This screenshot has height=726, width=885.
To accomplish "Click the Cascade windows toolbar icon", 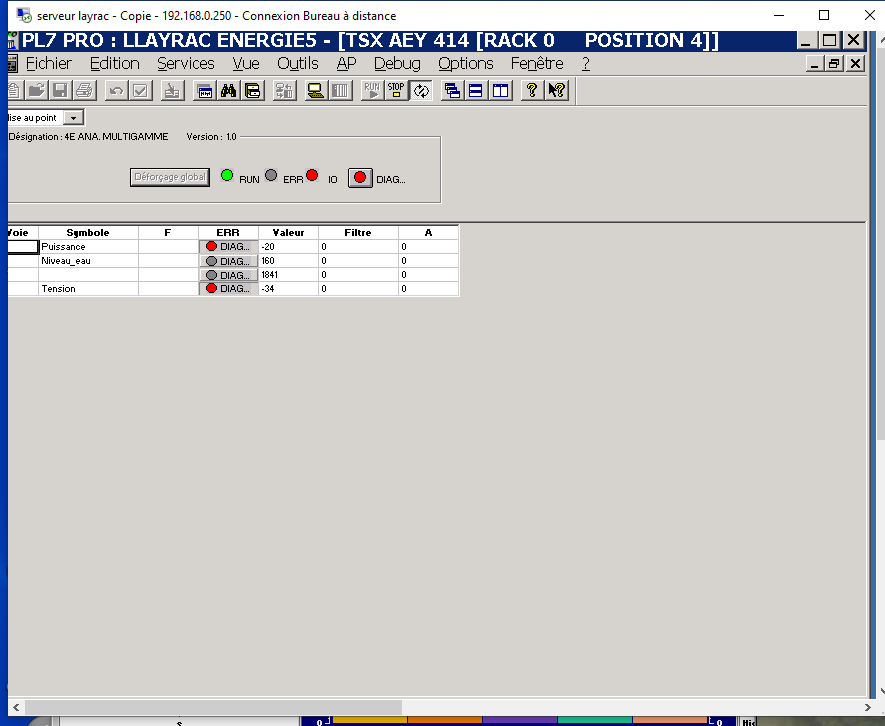I will coord(452,90).
